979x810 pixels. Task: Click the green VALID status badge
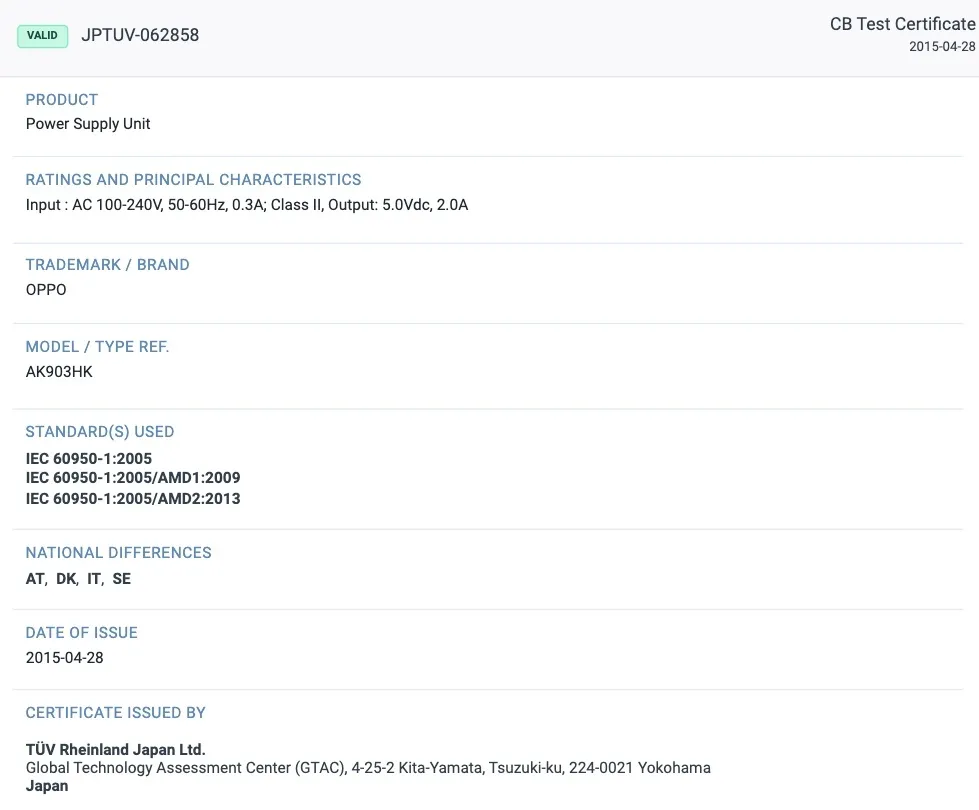point(42,36)
